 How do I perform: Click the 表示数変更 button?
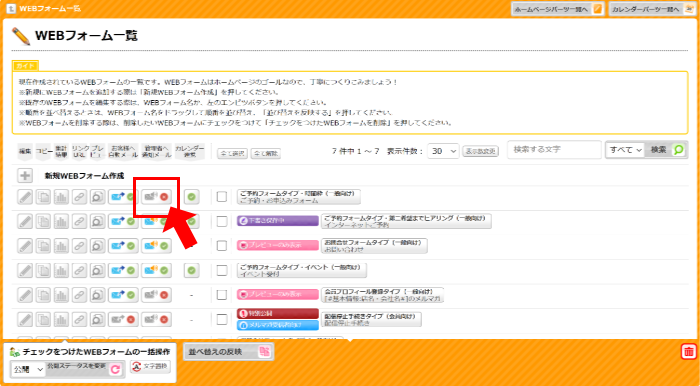pos(480,151)
